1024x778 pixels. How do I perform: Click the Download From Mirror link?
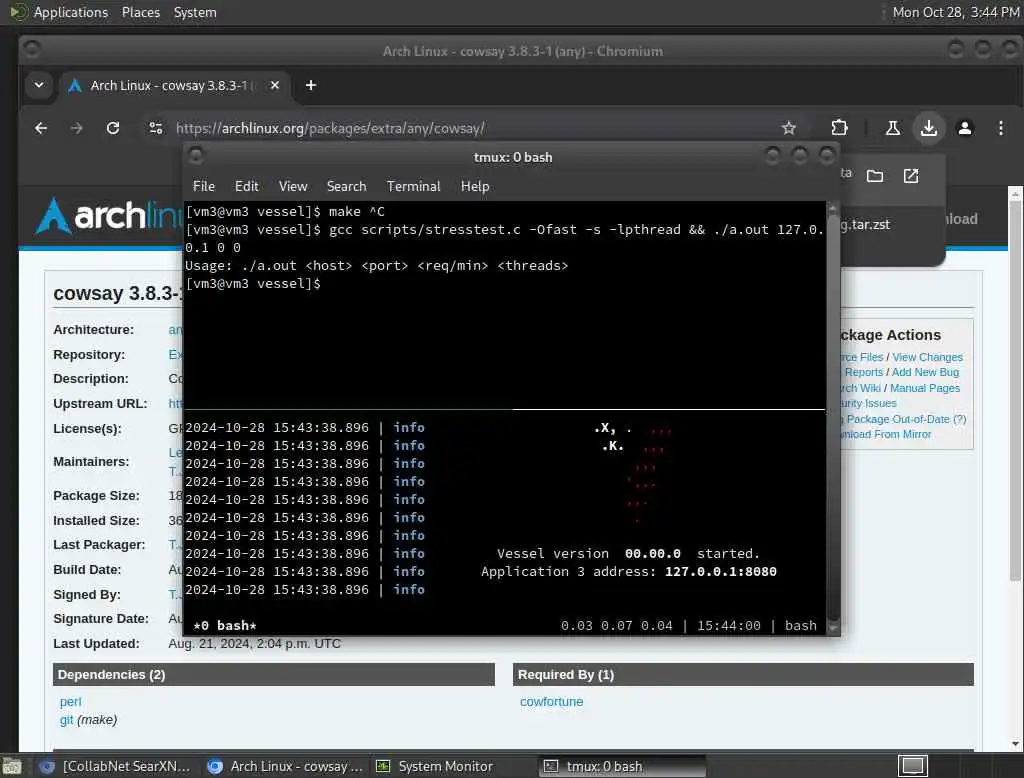click(886, 434)
